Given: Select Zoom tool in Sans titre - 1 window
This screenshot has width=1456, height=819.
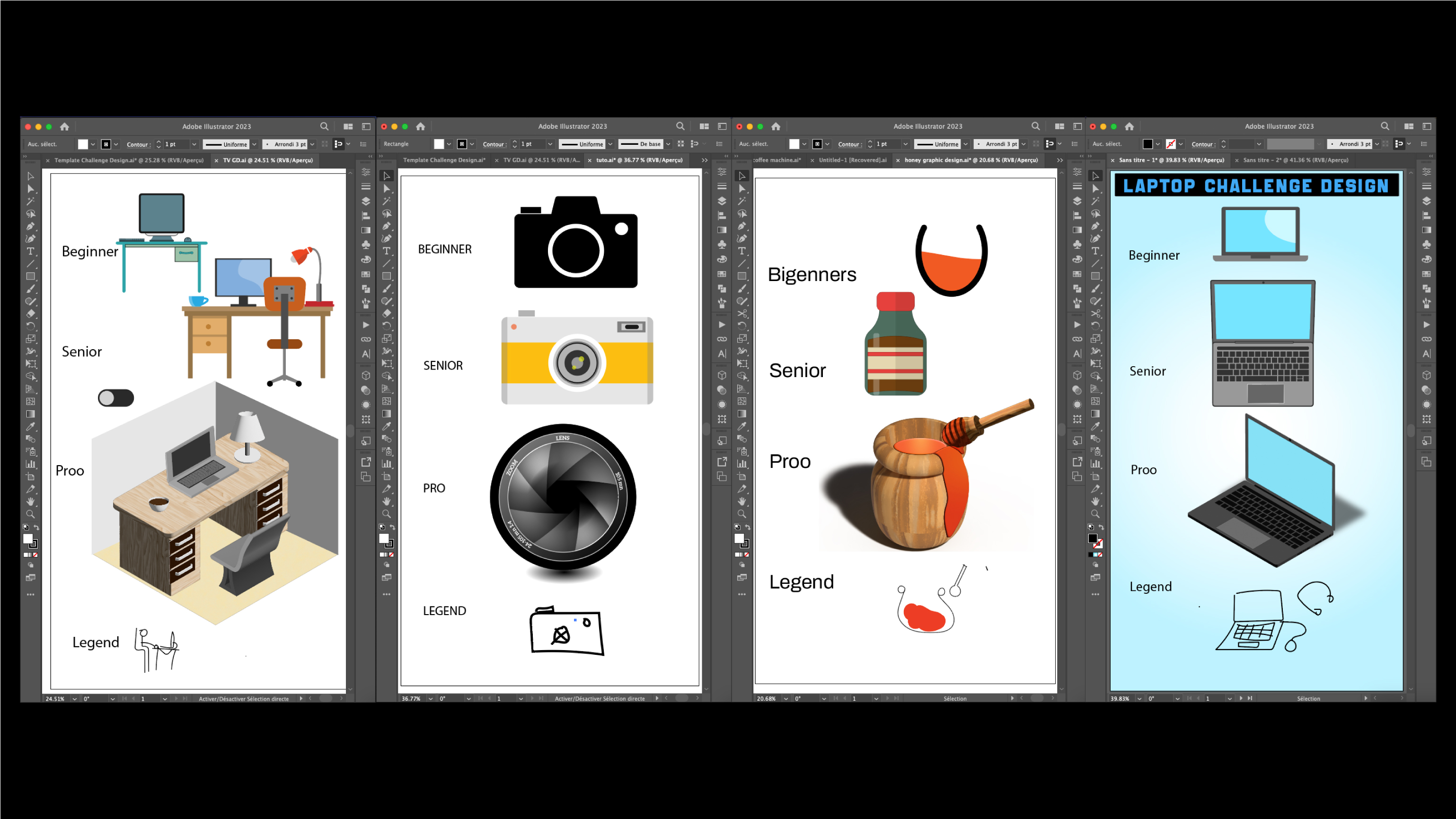Looking at the screenshot, I should point(1095,514).
